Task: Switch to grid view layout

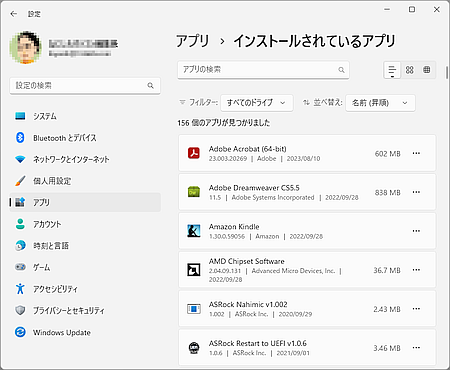Action: coord(409,70)
